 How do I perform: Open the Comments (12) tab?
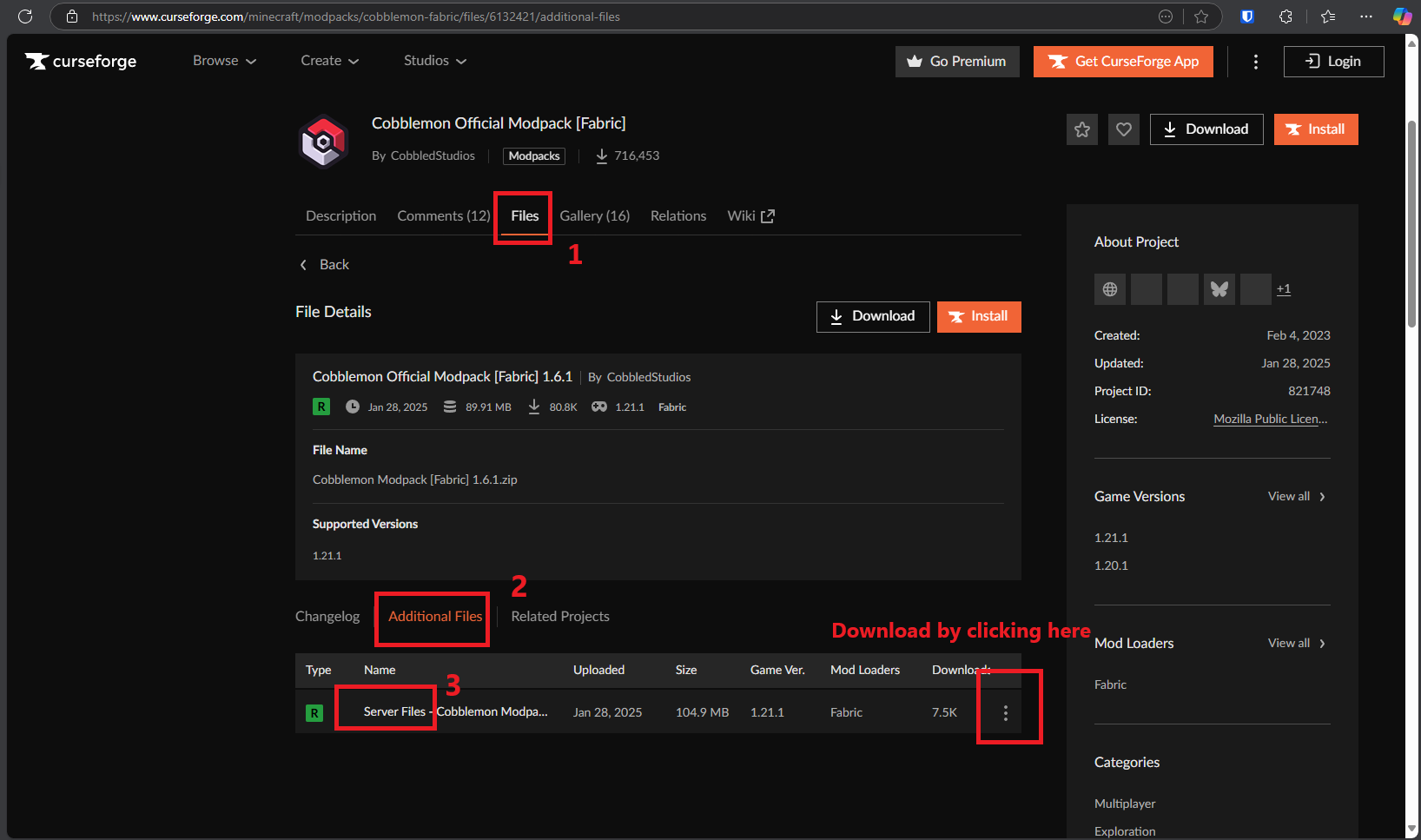444,216
